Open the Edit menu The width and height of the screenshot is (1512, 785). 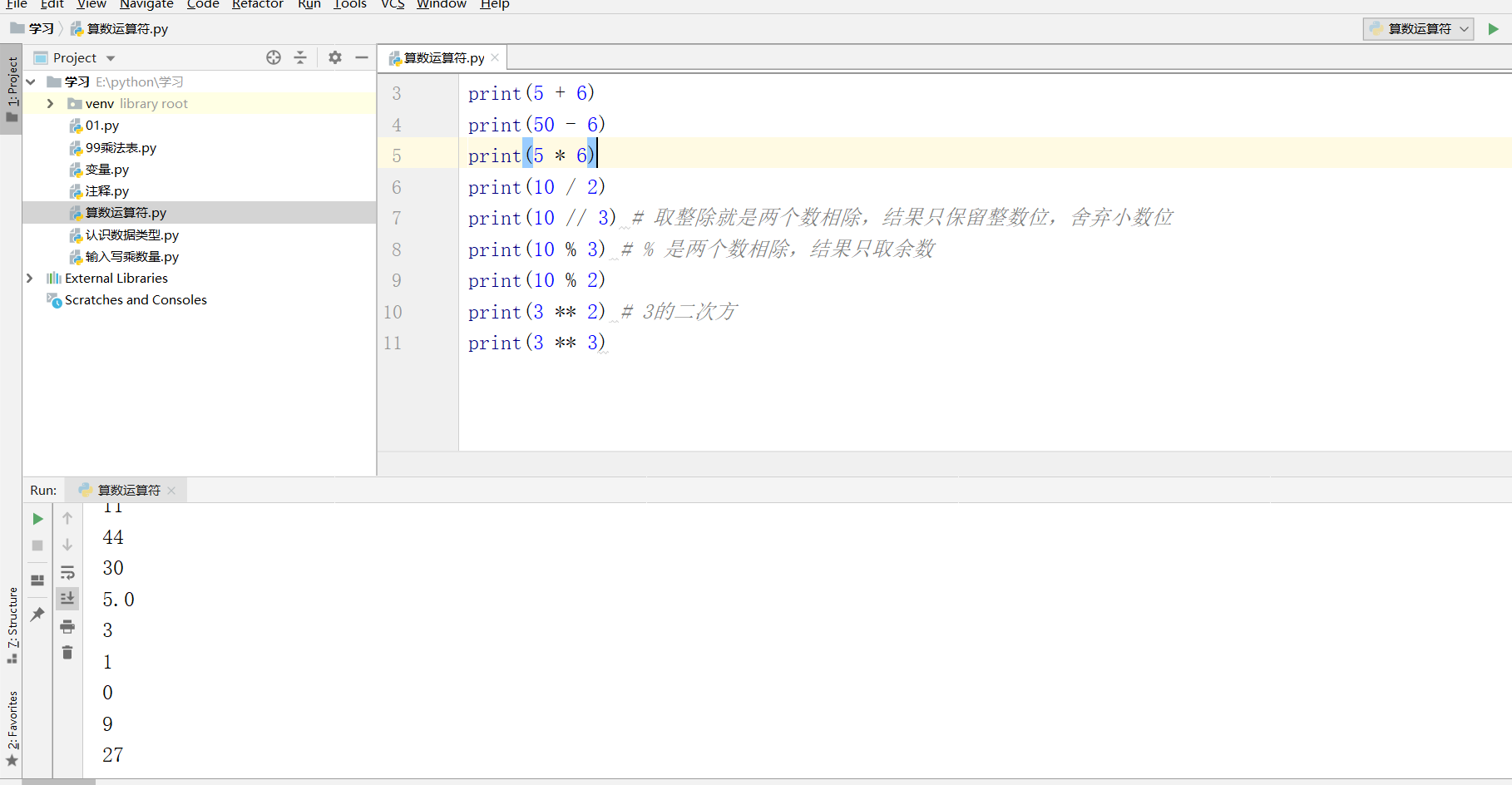pos(52,4)
